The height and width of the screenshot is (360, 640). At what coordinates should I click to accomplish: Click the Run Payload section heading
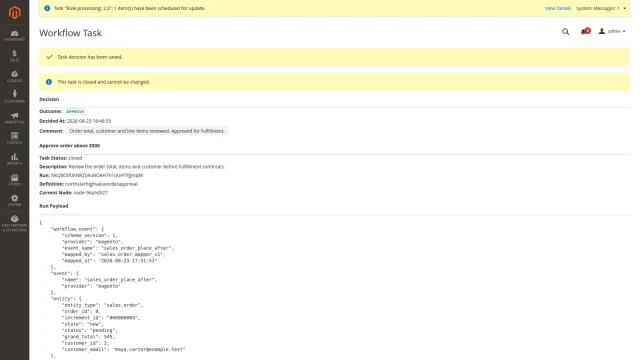point(53,206)
